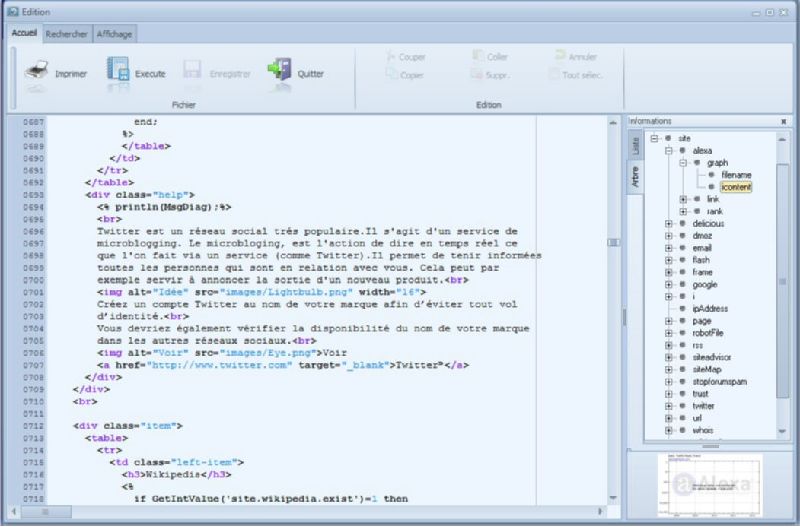Image resolution: width=800 pixels, height=527 pixels.
Task: Click the Imprimer printer icon
Action: [37, 71]
